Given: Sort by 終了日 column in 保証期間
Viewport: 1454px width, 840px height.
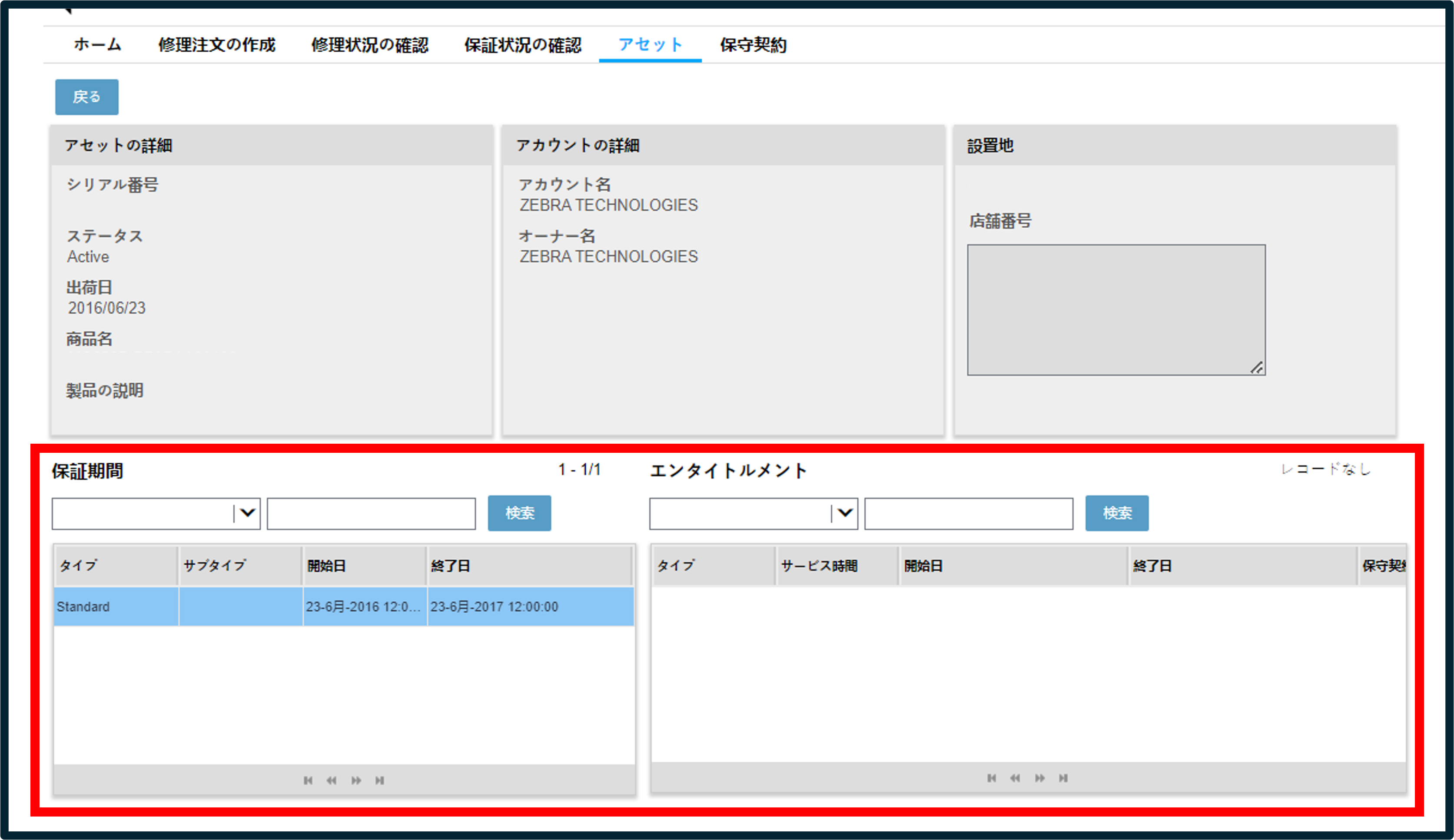Looking at the screenshot, I should 529,565.
